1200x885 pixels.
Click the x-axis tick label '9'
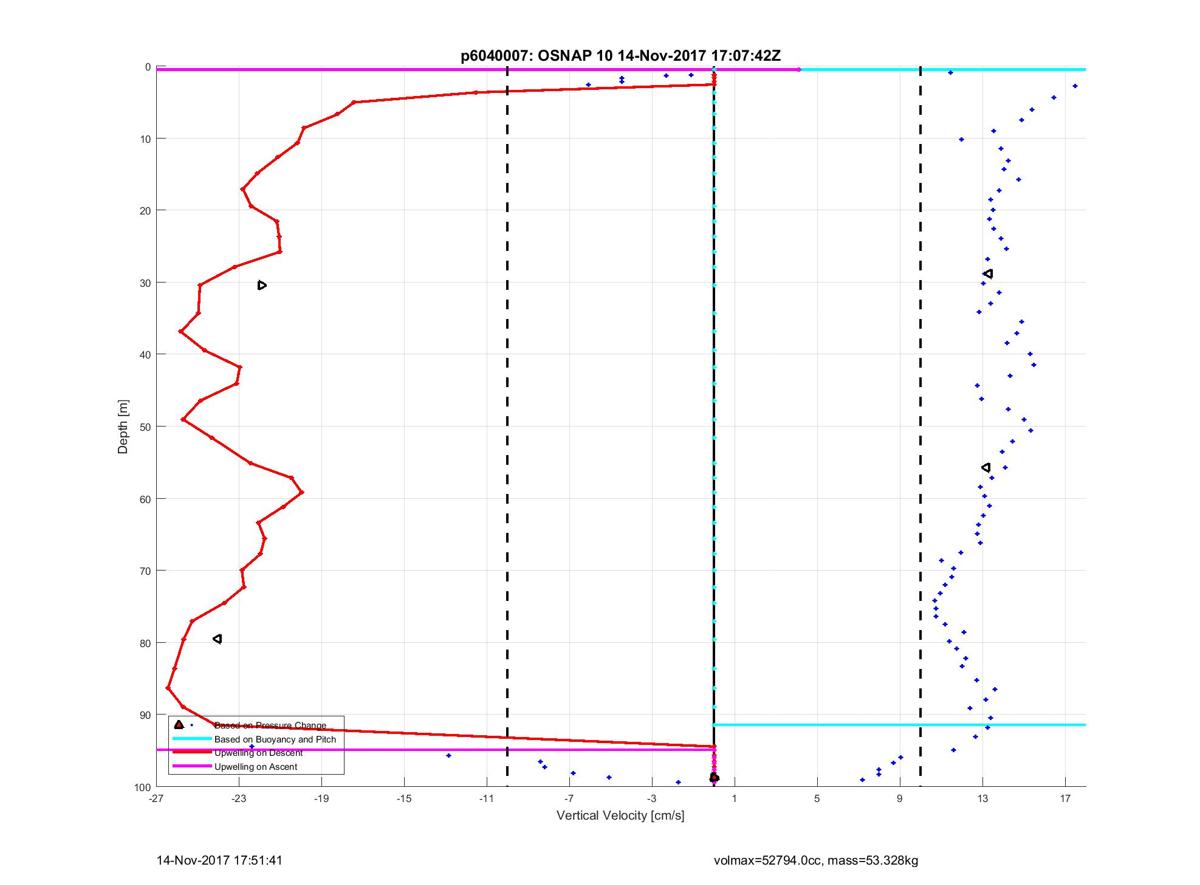click(900, 799)
